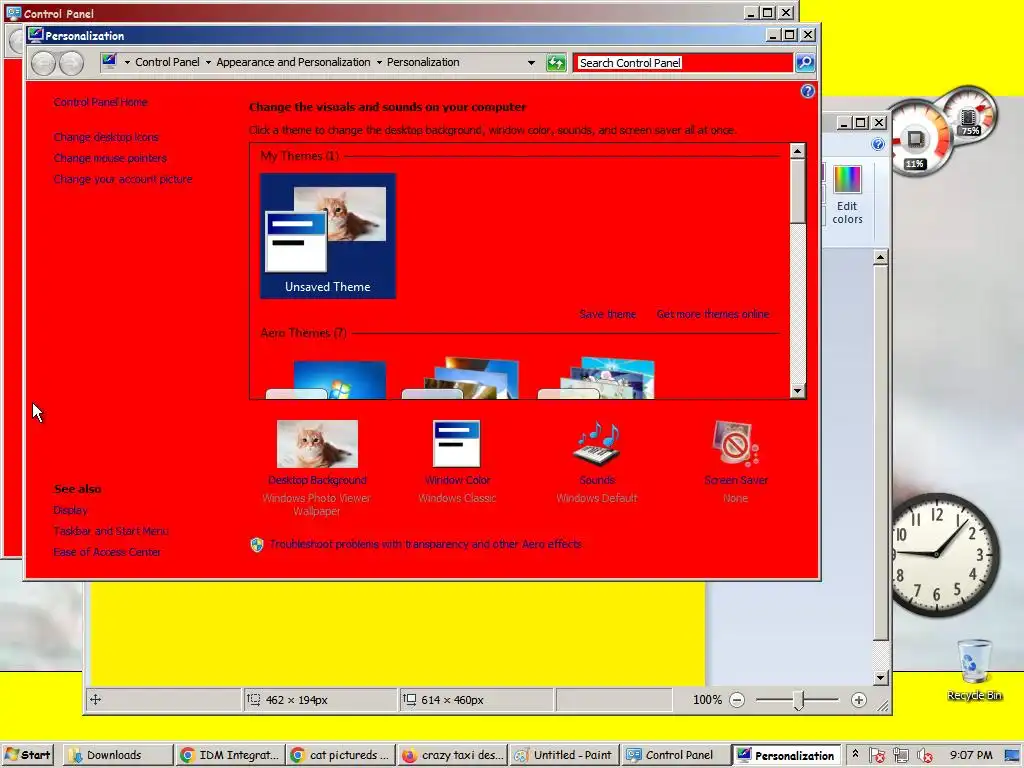Open the Start menu
The image size is (1024, 768).
coord(27,755)
